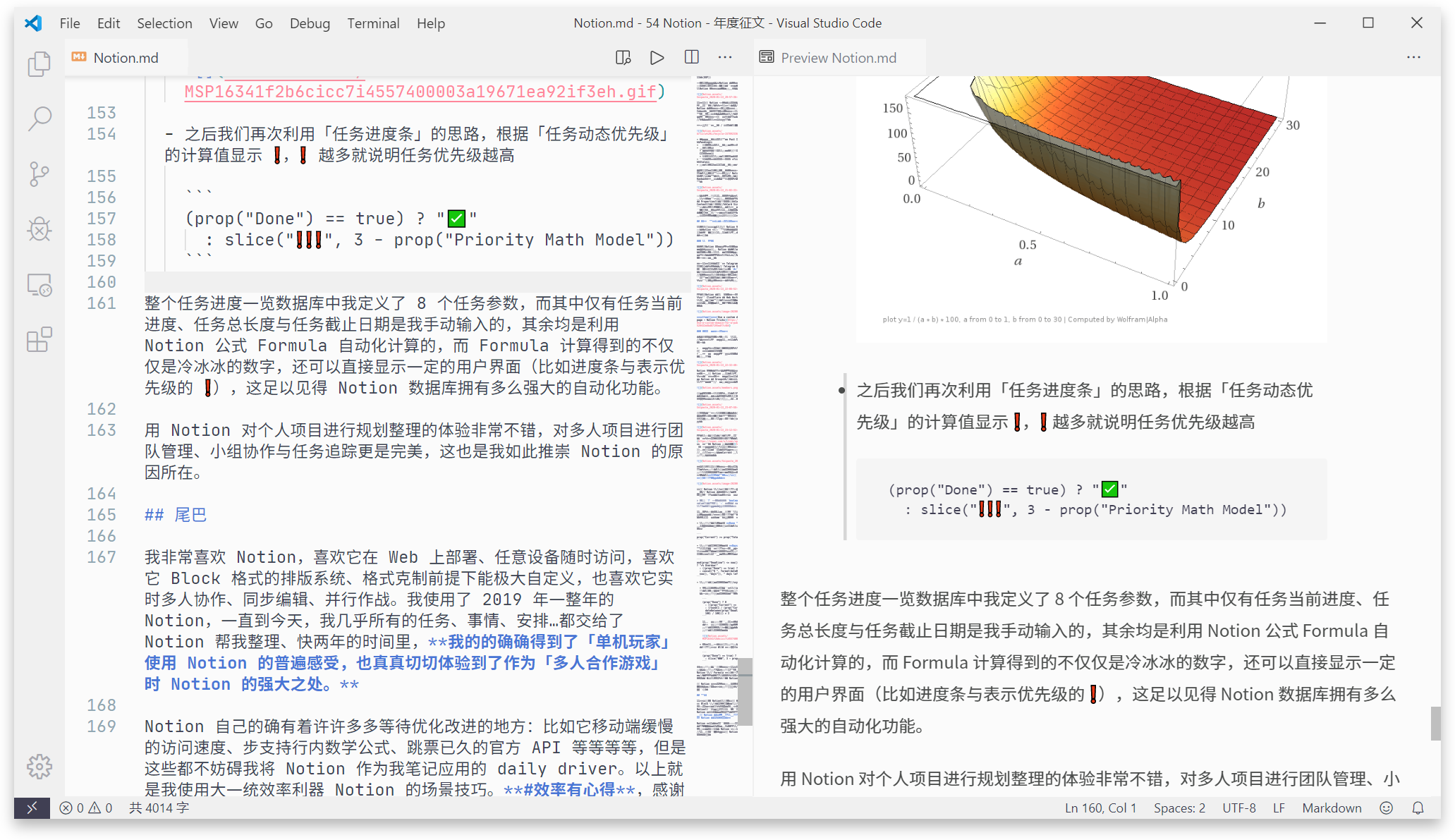Open the Debug view icon
The image size is (1455, 840).
point(39,229)
